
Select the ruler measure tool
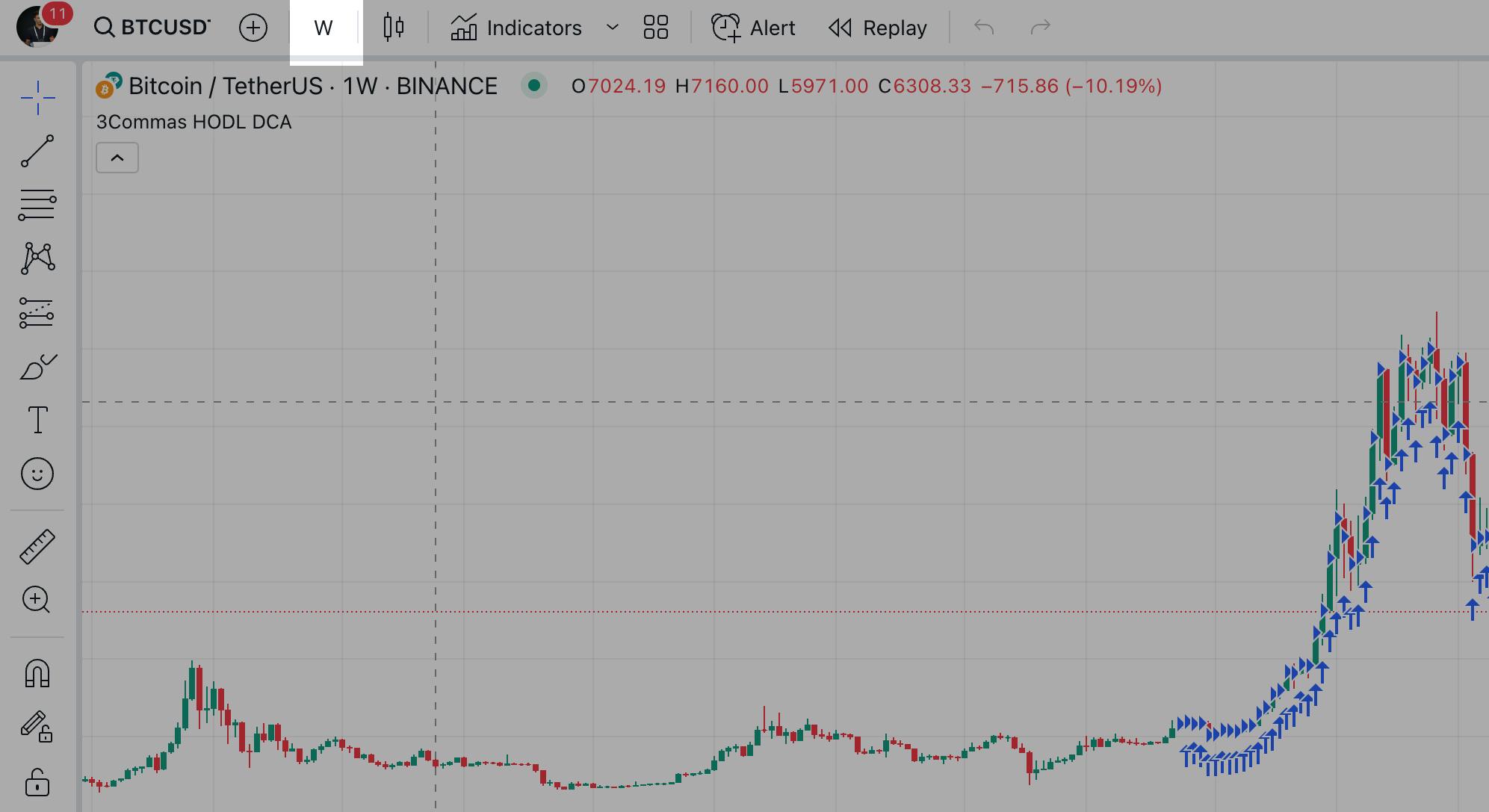click(37, 546)
